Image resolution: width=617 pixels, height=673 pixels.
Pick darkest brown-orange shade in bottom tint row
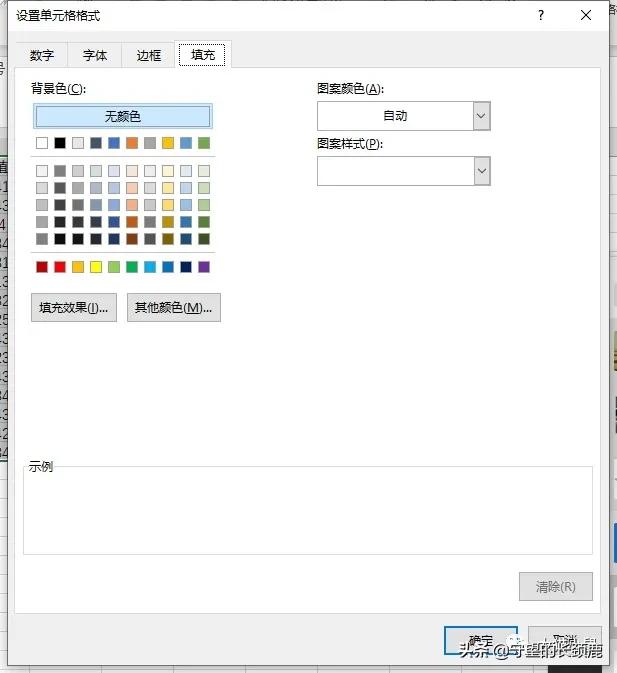[x=132, y=239]
